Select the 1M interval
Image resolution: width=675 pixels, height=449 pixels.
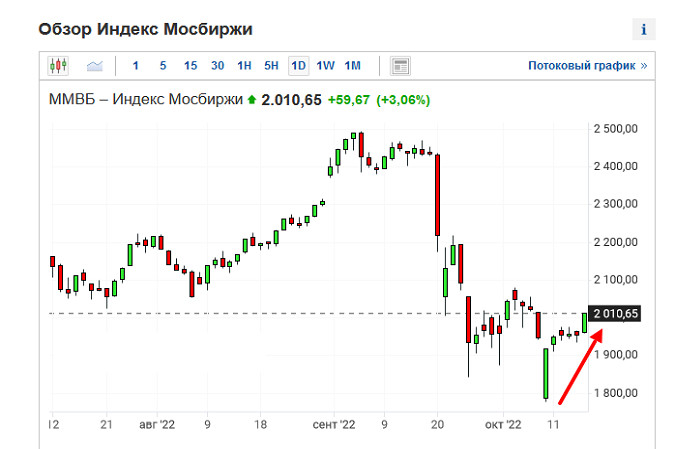point(353,65)
